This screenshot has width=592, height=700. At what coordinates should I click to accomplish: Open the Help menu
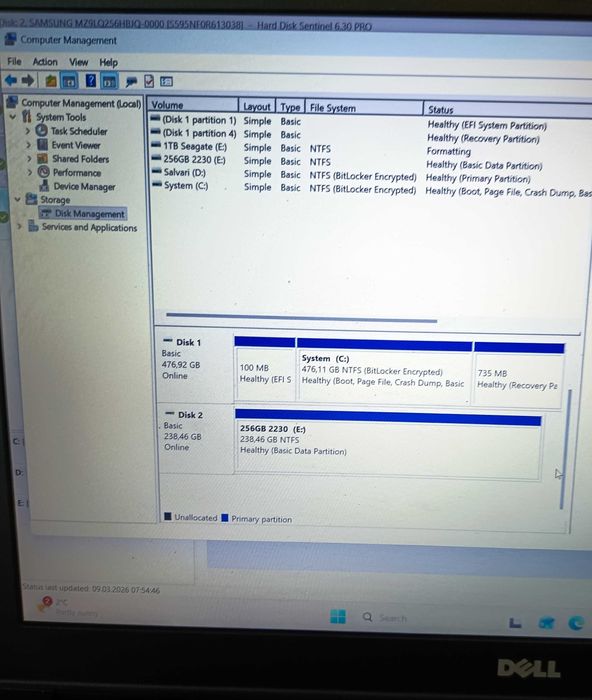coord(108,62)
